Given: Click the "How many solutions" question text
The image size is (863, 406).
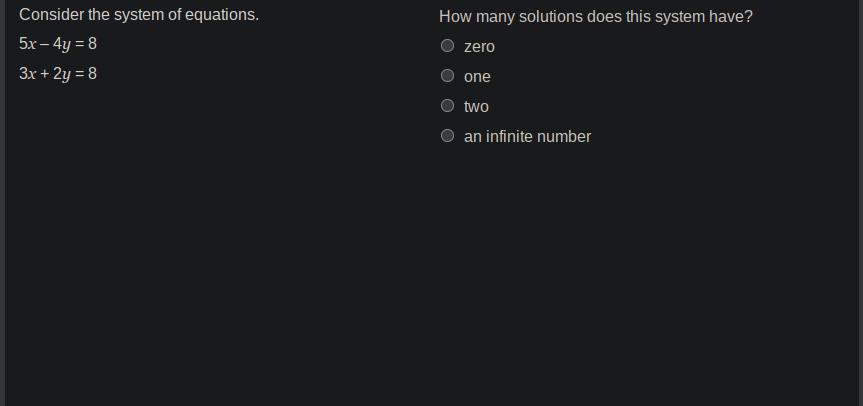Looking at the screenshot, I should pyautogui.click(x=596, y=17).
